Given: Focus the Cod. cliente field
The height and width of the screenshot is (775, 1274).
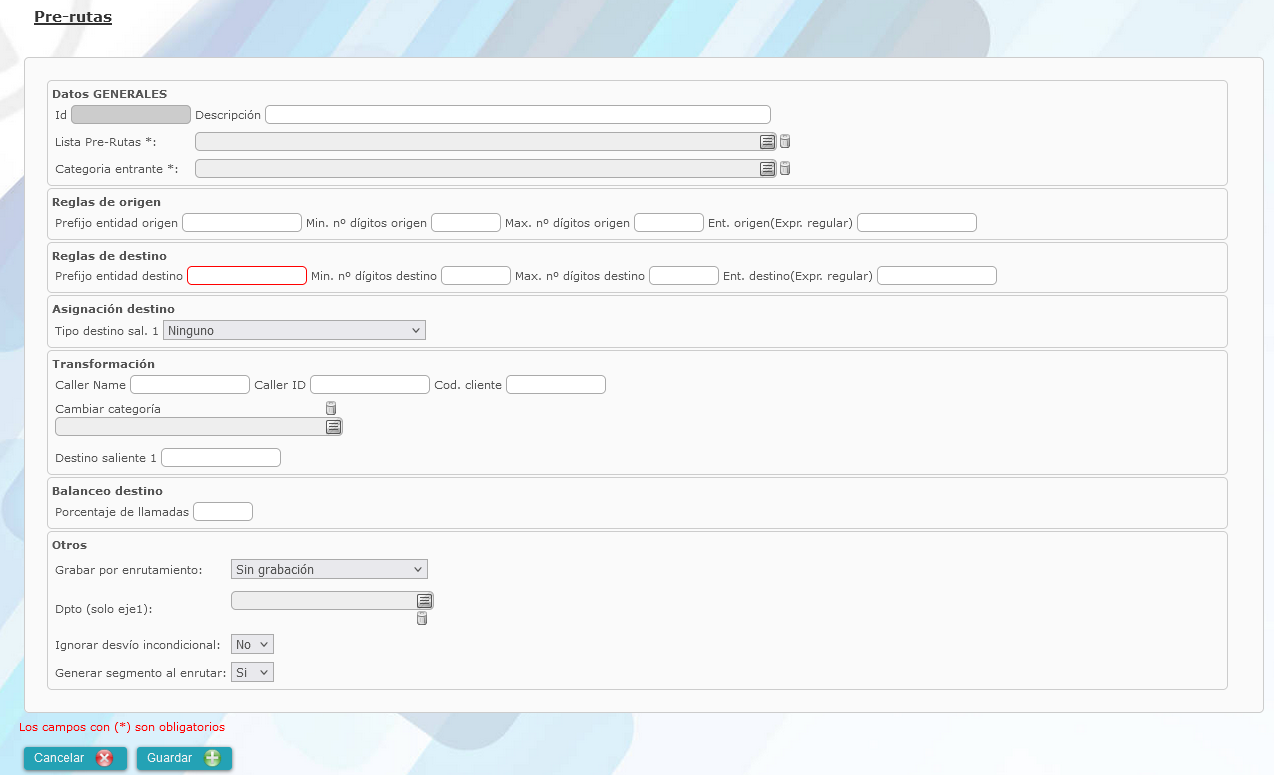Looking at the screenshot, I should (556, 385).
